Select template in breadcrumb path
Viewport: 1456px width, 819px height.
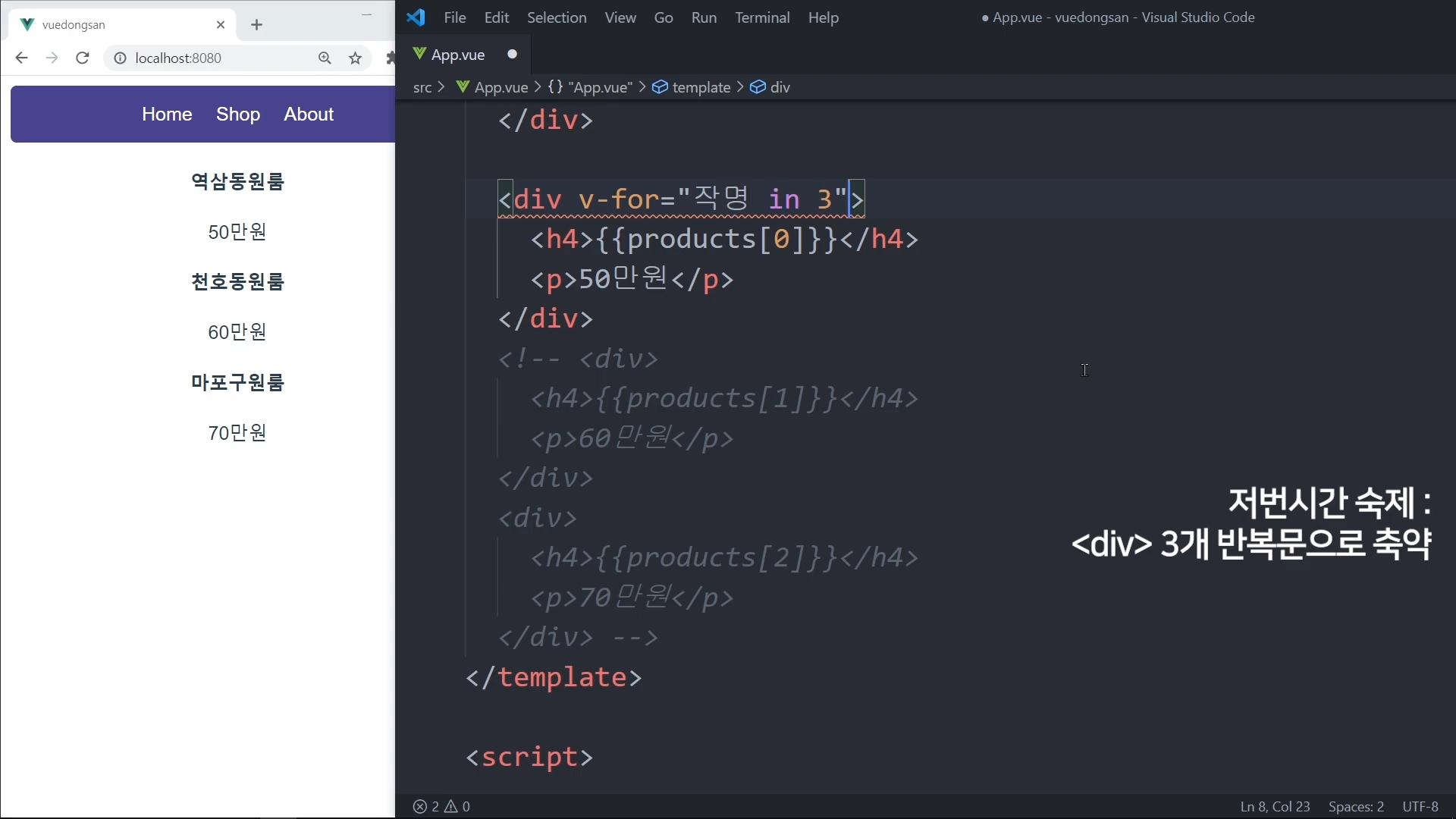pos(701,87)
